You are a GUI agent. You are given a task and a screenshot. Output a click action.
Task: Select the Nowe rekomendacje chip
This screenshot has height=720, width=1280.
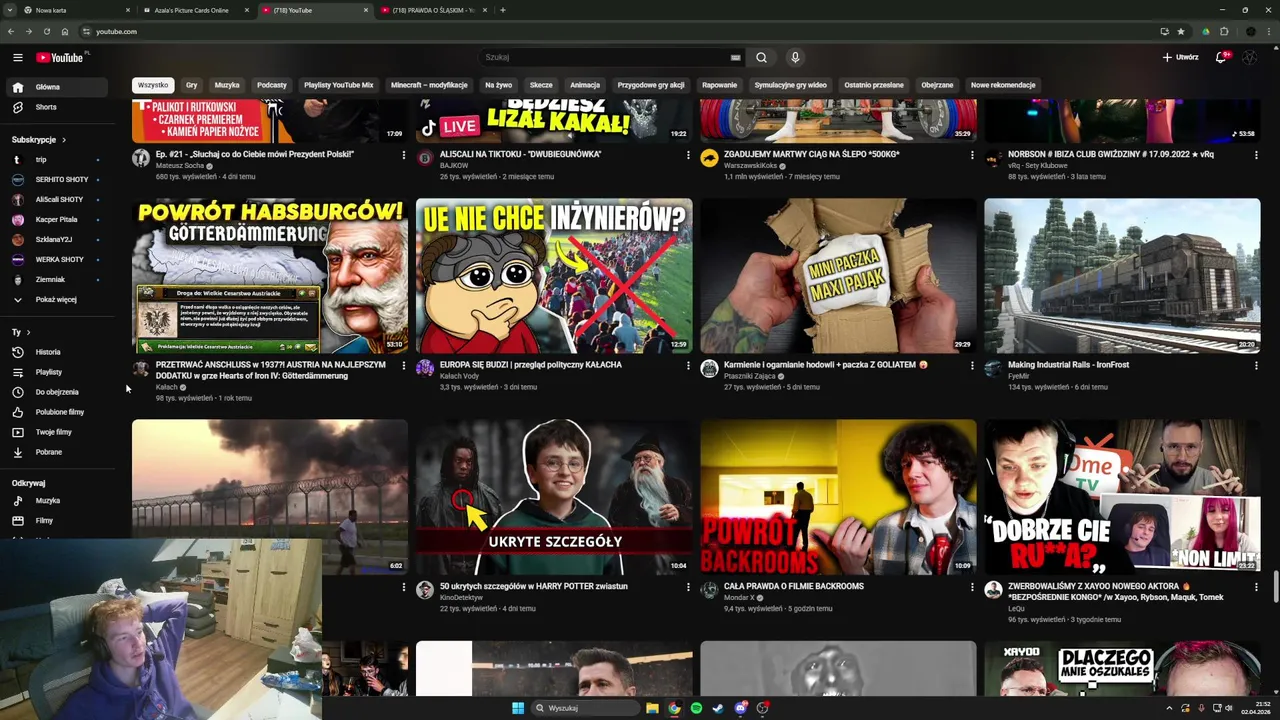pyautogui.click(x=1003, y=85)
